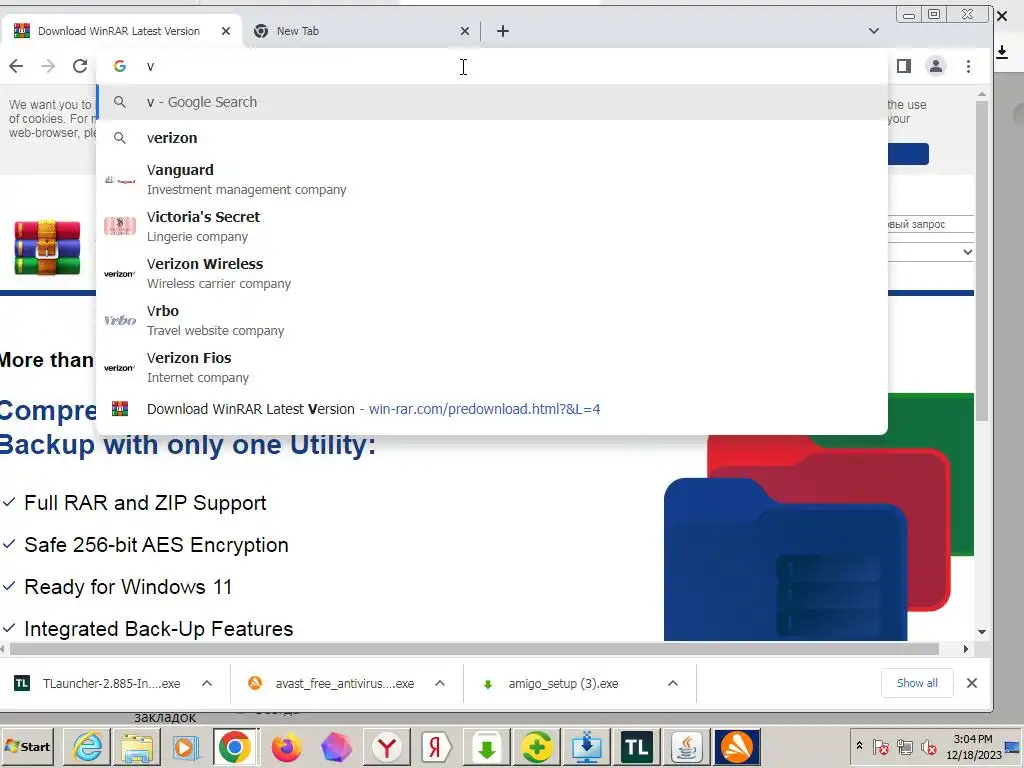Open Avast orange taskbar icon
1024x768 pixels.
(x=737, y=747)
